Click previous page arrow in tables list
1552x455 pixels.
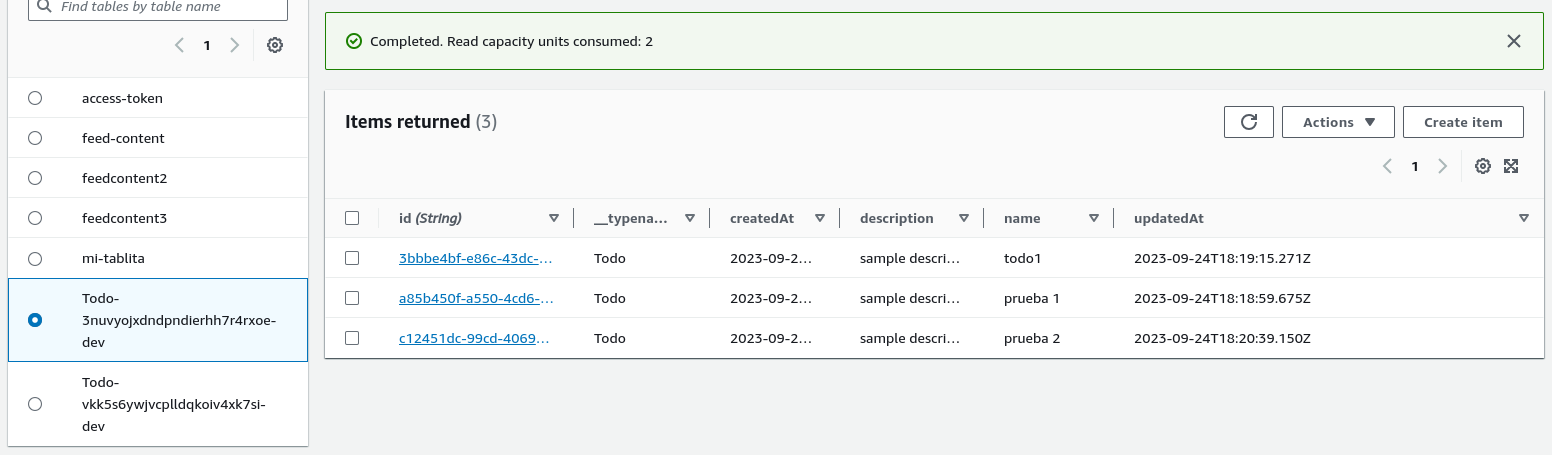(180, 45)
